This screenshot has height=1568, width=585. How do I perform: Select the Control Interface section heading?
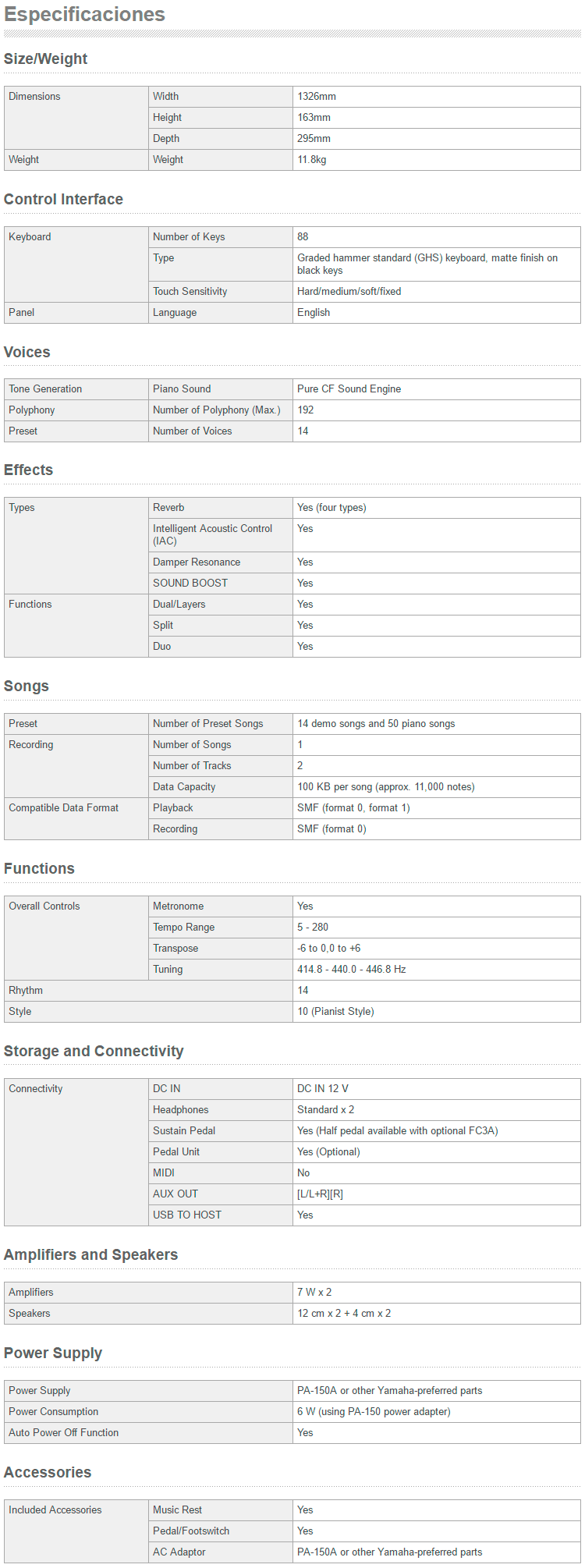pos(63,199)
